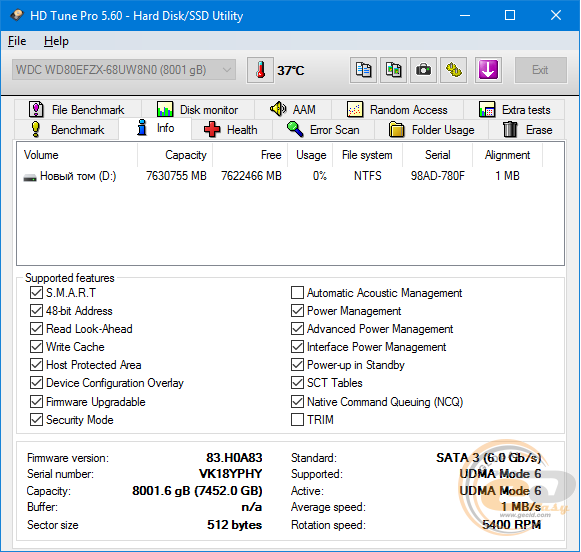
Task: Minimize the HD Tune Pro window
Action: (x=465, y=15)
